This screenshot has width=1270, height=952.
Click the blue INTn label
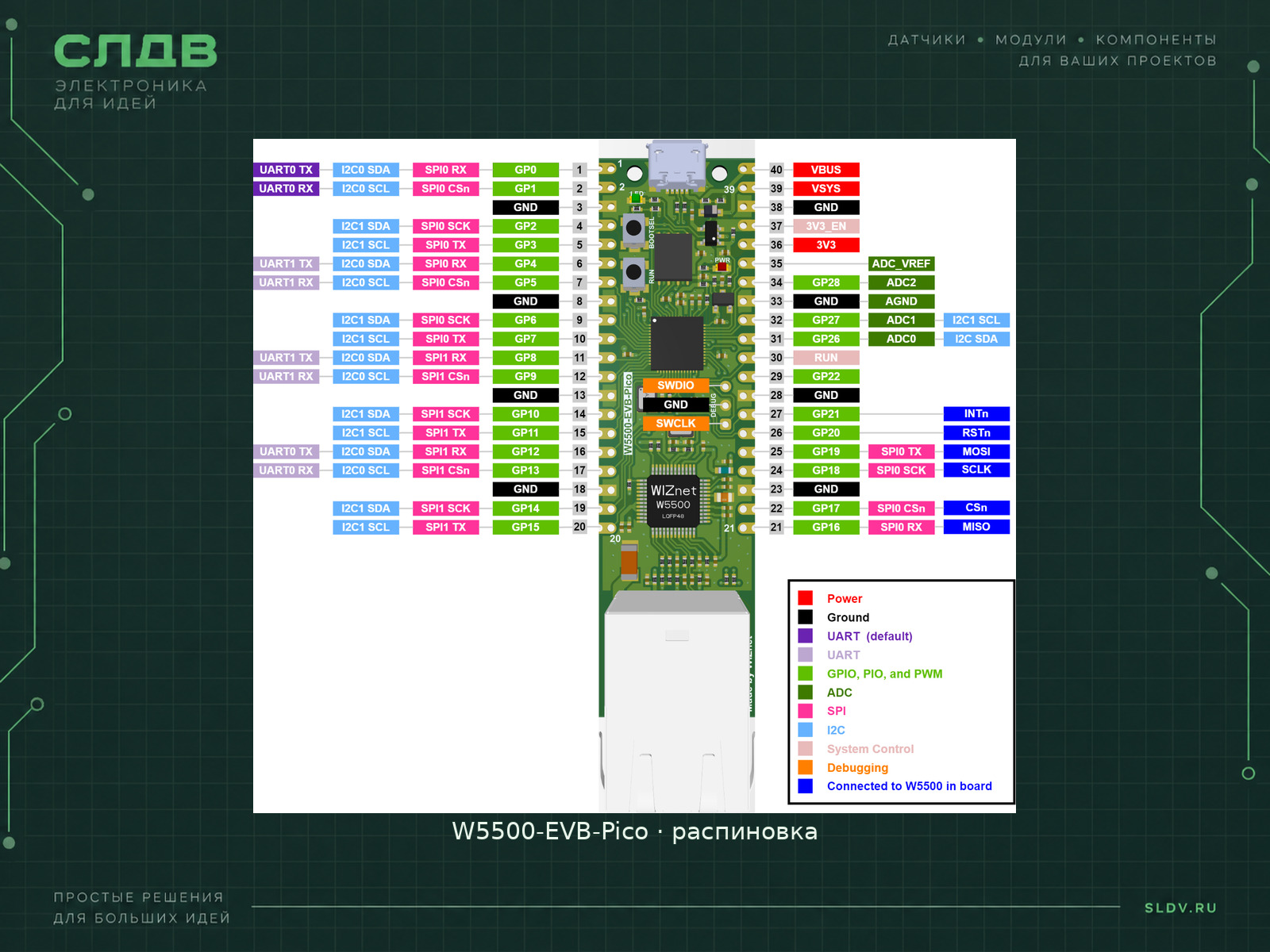coord(976,413)
